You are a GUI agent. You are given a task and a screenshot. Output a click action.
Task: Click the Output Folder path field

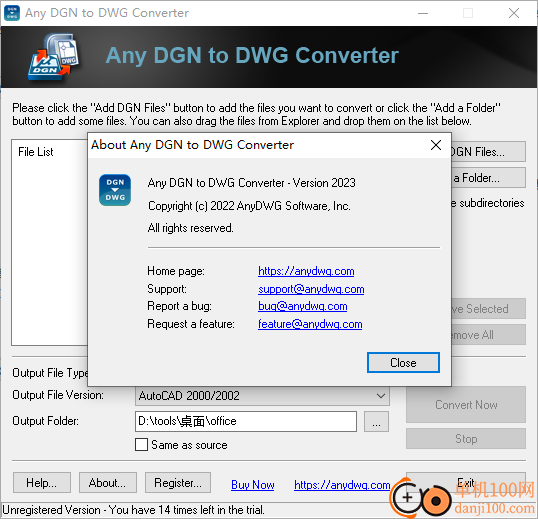[246, 421]
